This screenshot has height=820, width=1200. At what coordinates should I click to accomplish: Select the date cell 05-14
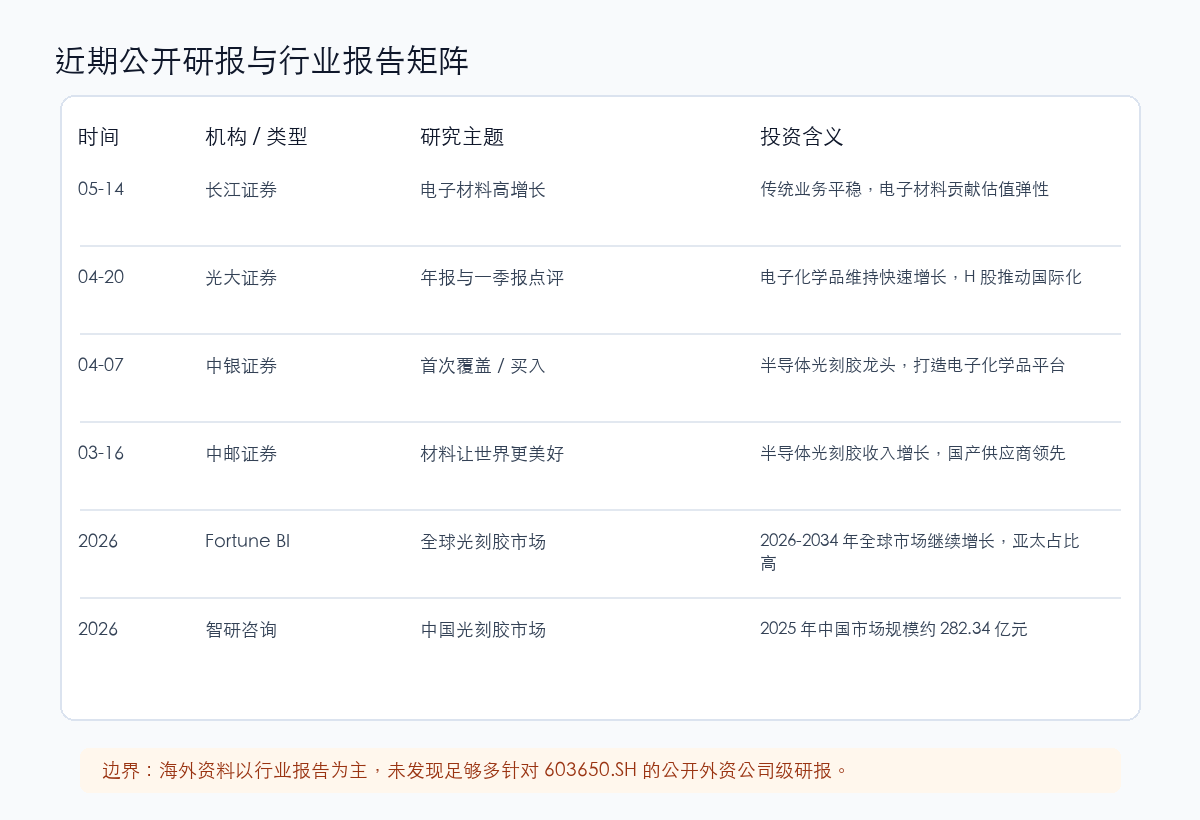[101, 189]
